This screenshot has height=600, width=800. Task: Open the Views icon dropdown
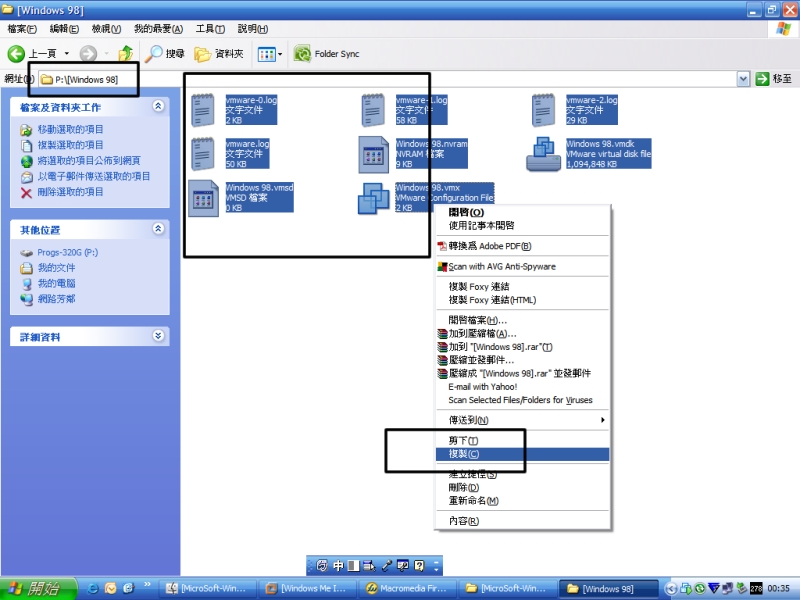point(270,54)
